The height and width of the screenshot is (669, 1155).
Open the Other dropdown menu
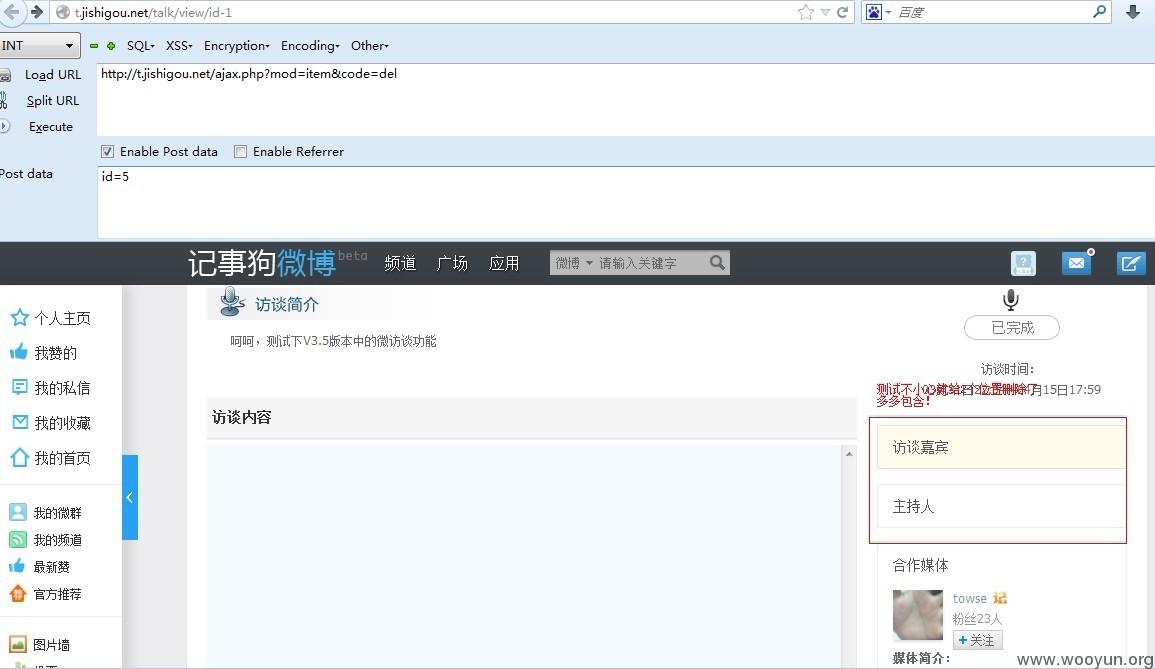(370, 46)
